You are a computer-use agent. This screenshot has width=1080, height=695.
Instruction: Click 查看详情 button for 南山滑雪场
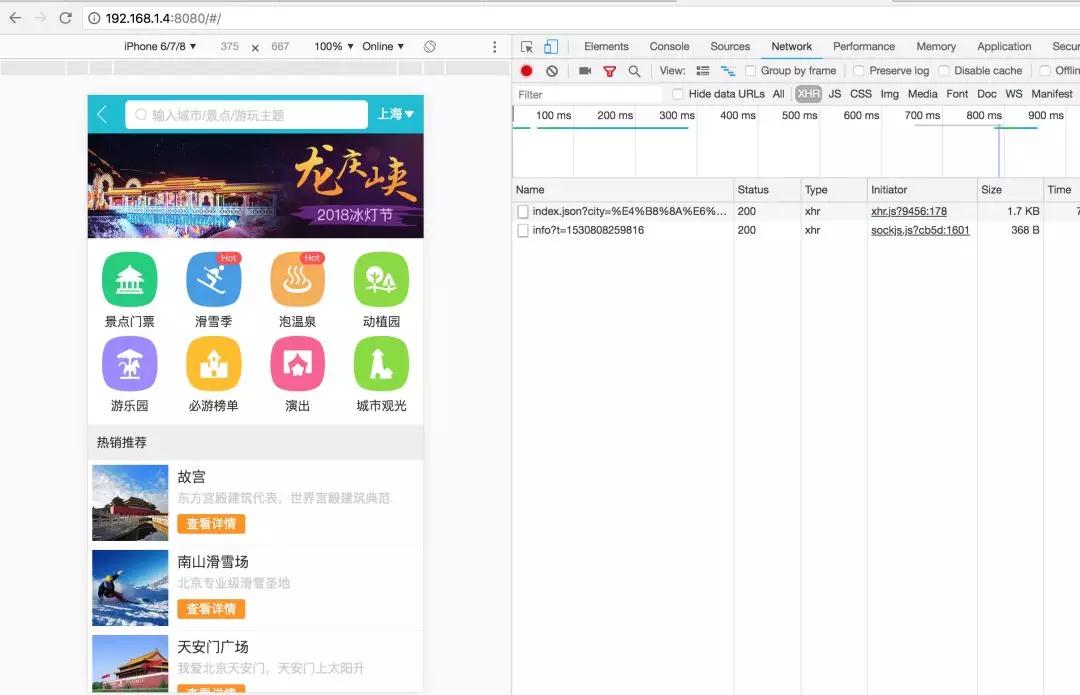[211, 609]
